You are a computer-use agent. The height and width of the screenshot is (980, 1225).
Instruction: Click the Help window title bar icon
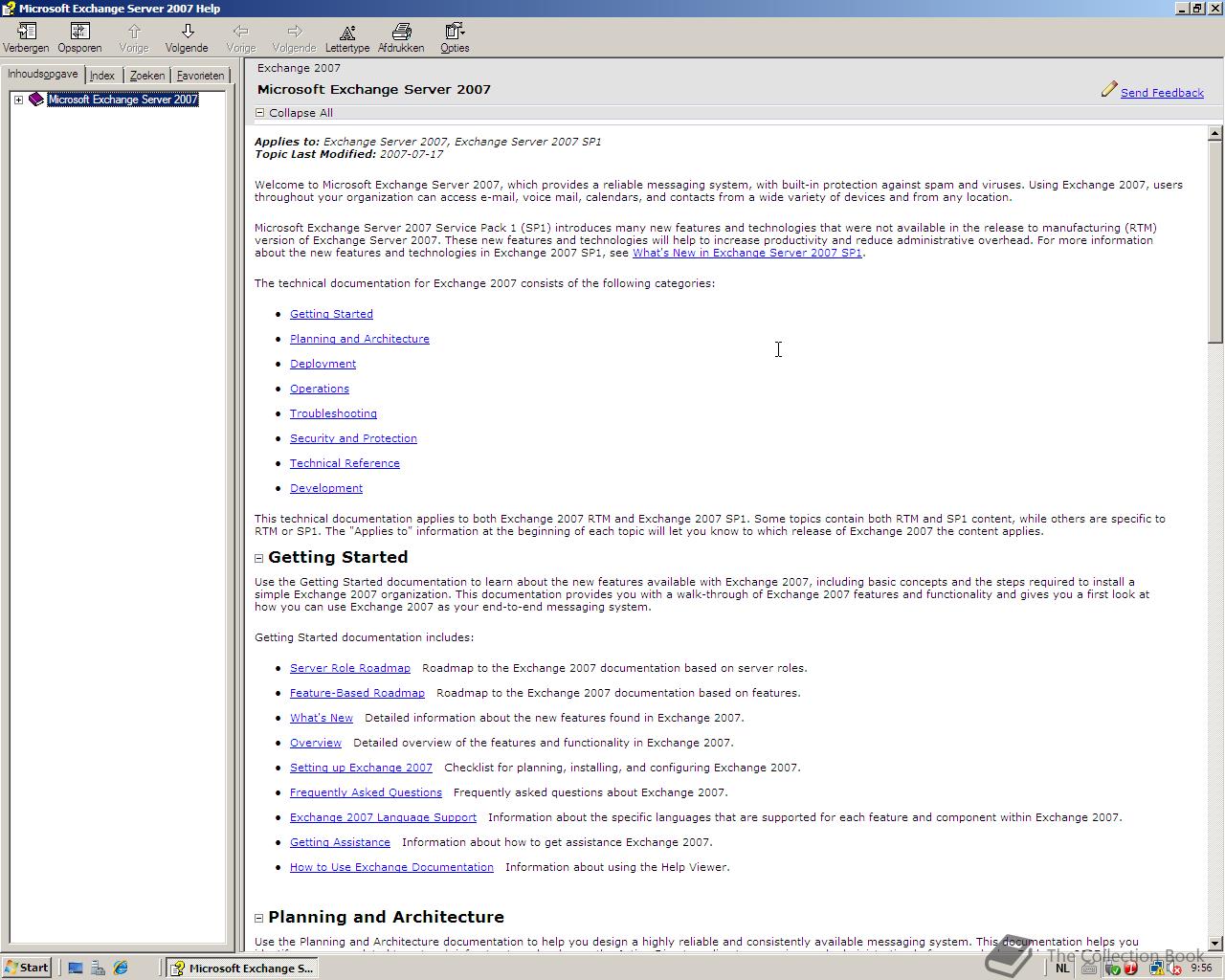9,9
